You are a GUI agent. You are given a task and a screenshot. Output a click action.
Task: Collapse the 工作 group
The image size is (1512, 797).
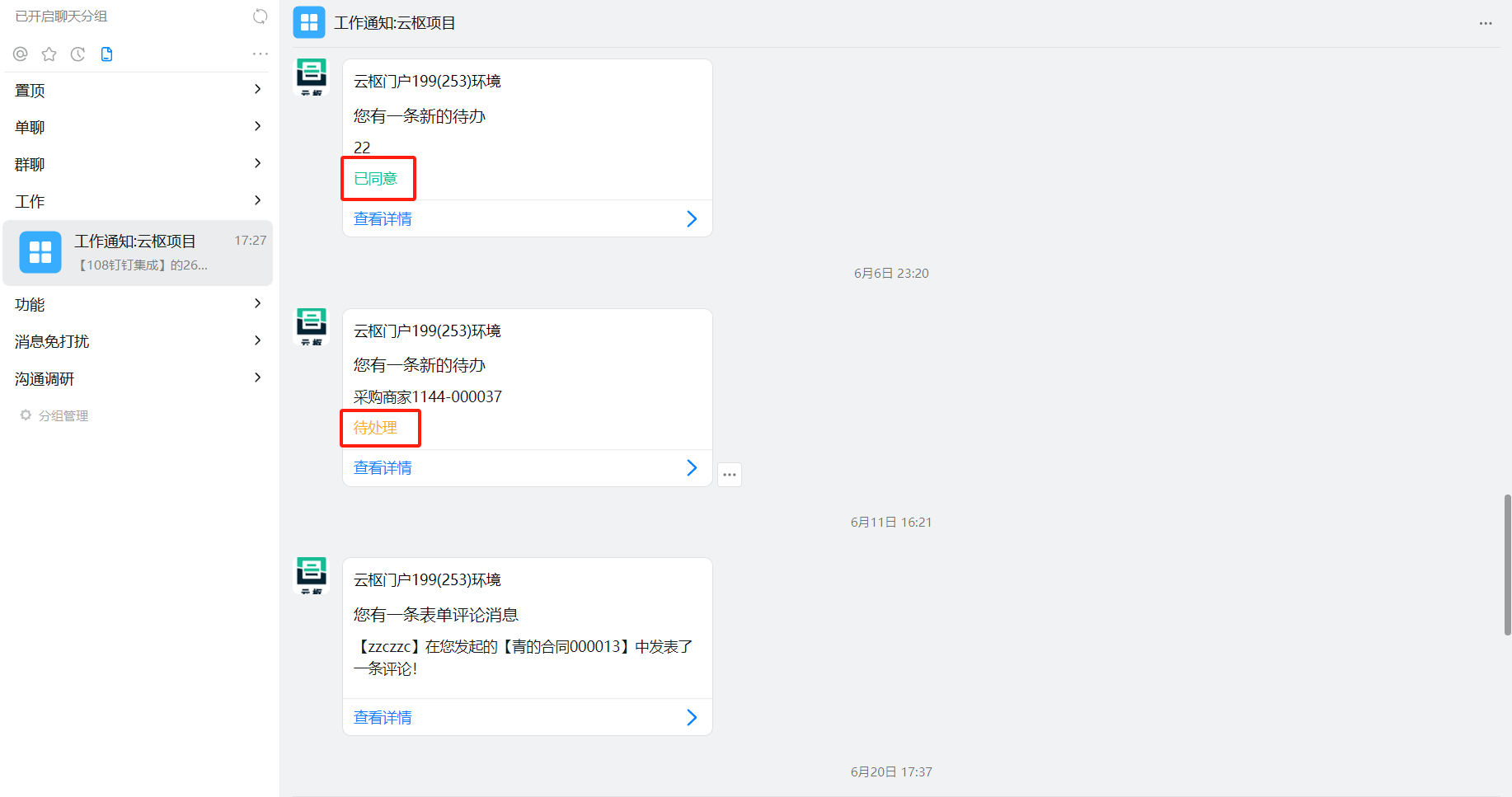tap(139, 201)
